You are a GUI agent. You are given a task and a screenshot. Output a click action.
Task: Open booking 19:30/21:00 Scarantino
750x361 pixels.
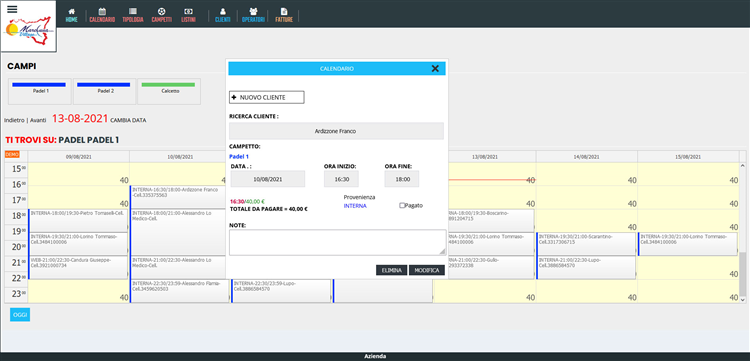point(586,244)
